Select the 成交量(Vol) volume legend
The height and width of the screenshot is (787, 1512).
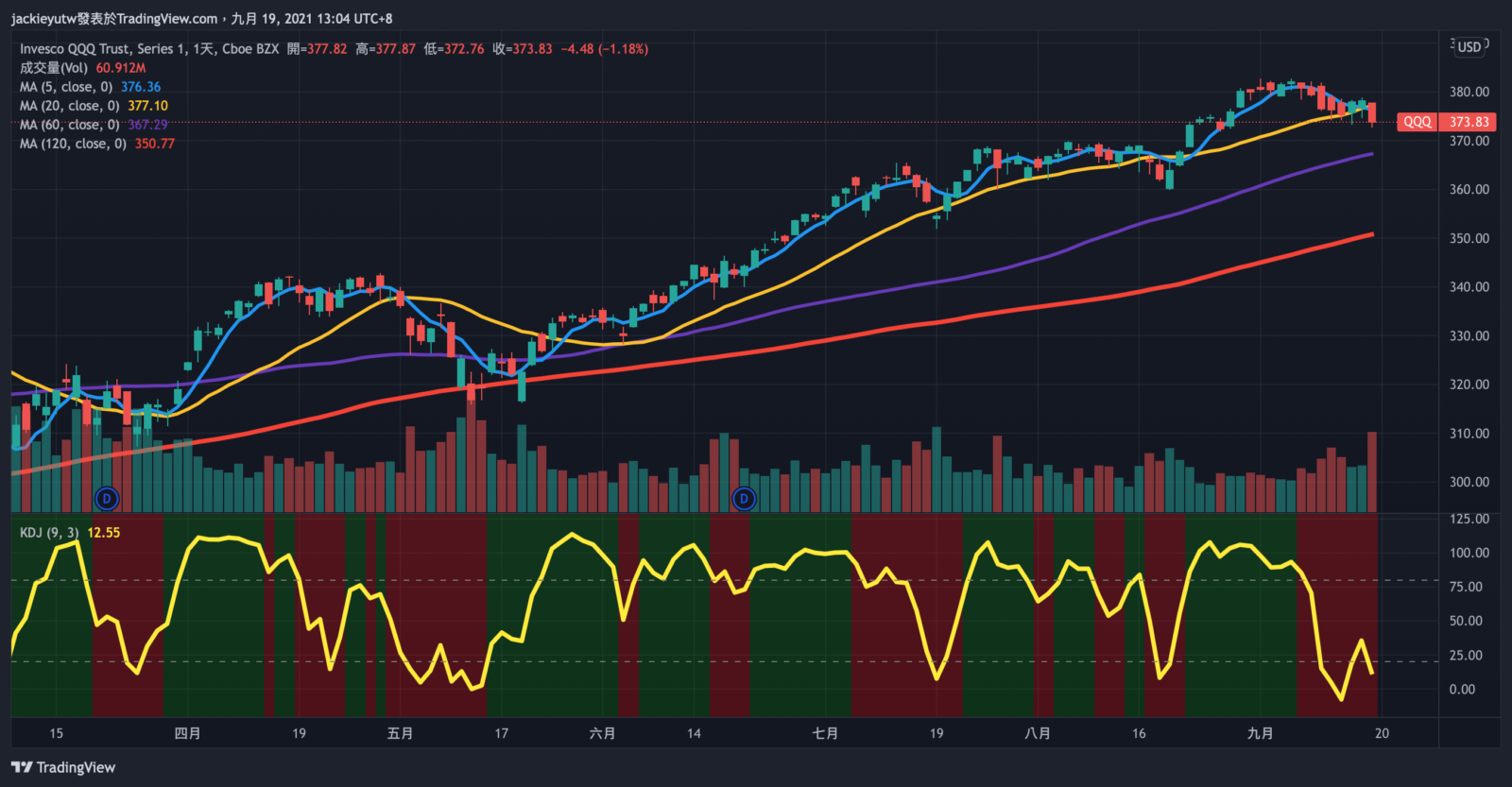click(54, 68)
